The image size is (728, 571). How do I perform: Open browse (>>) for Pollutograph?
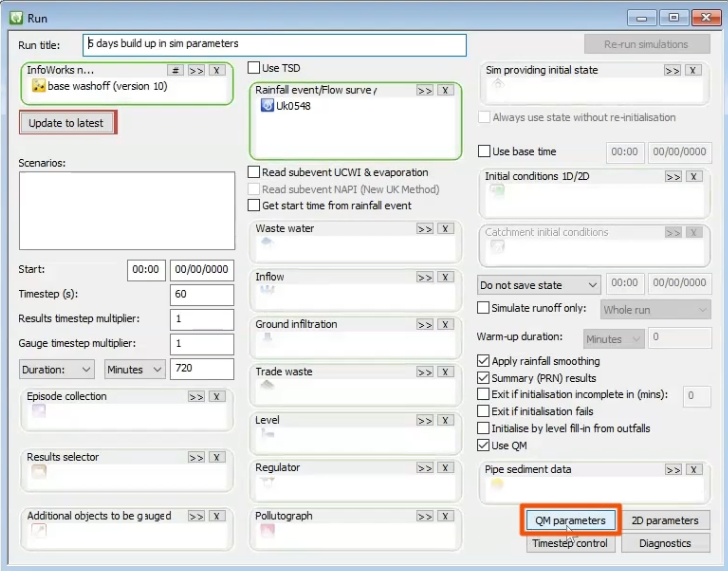[x=424, y=516]
